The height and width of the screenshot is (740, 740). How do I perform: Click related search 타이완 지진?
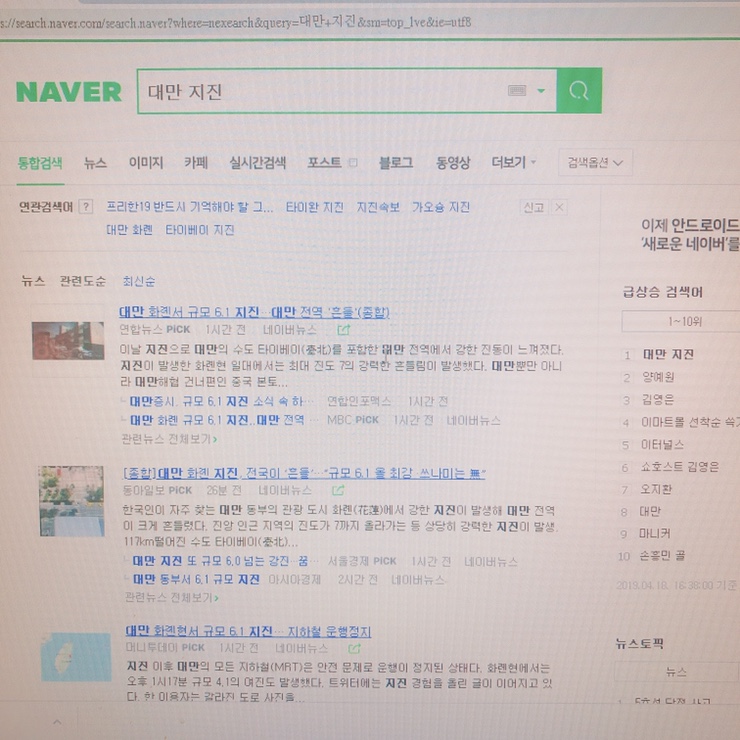point(315,207)
